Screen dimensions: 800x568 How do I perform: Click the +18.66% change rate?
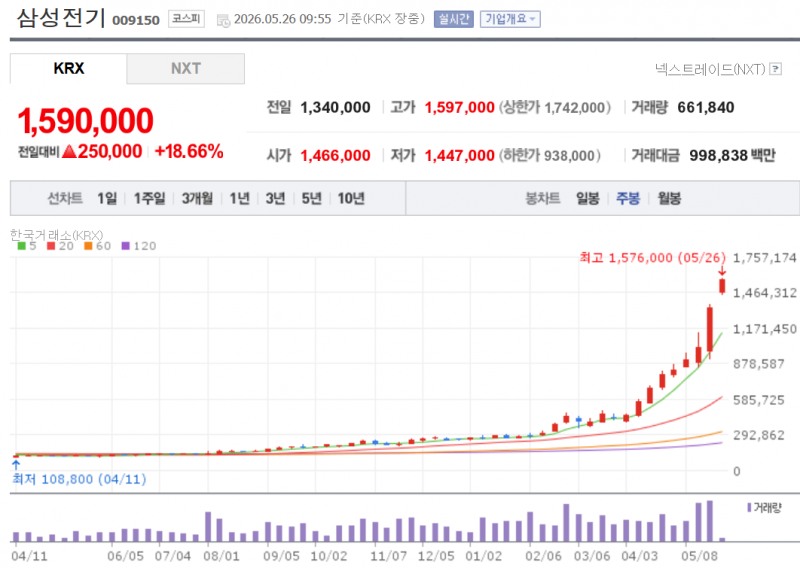point(189,152)
